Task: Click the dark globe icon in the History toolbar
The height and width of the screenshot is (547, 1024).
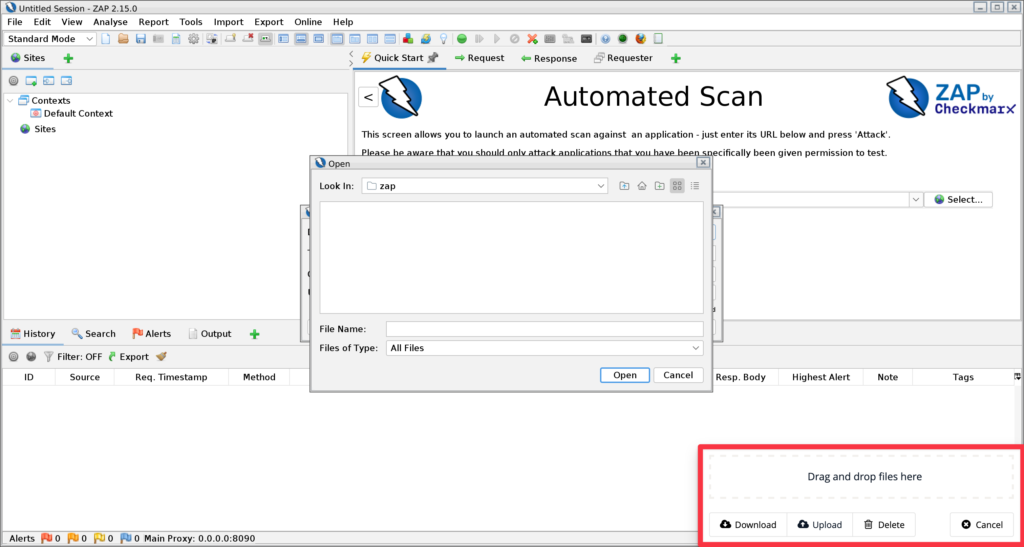Action: pos(31,357)
